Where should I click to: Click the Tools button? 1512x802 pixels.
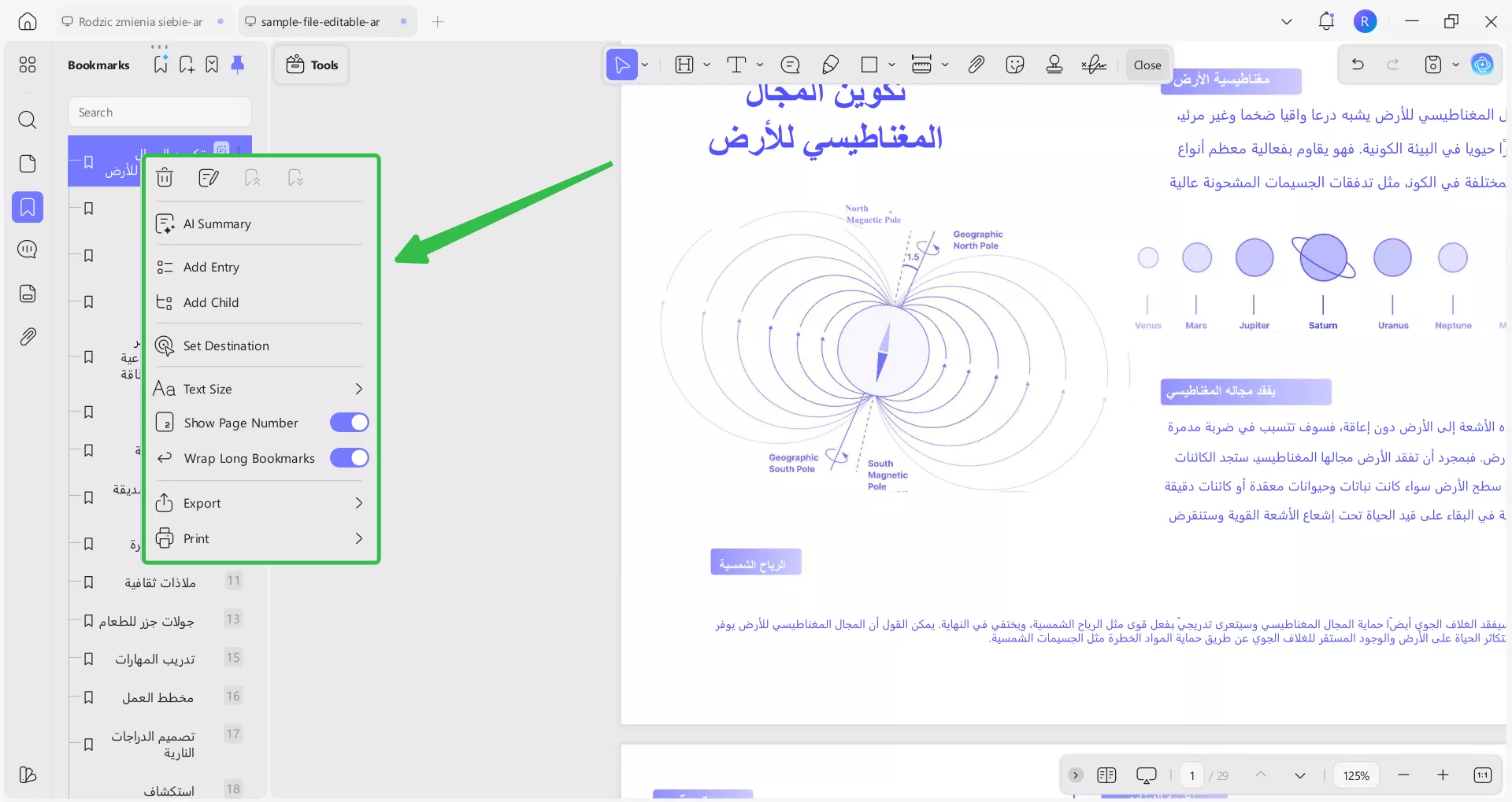312,65
